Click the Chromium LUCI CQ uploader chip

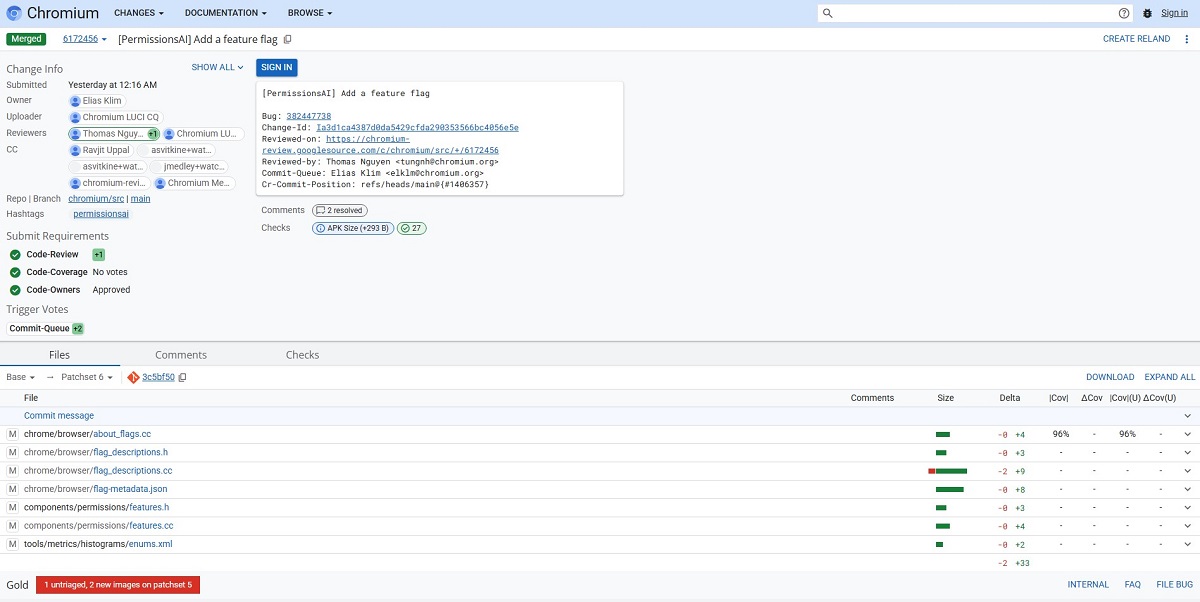(x=114, y=117)
